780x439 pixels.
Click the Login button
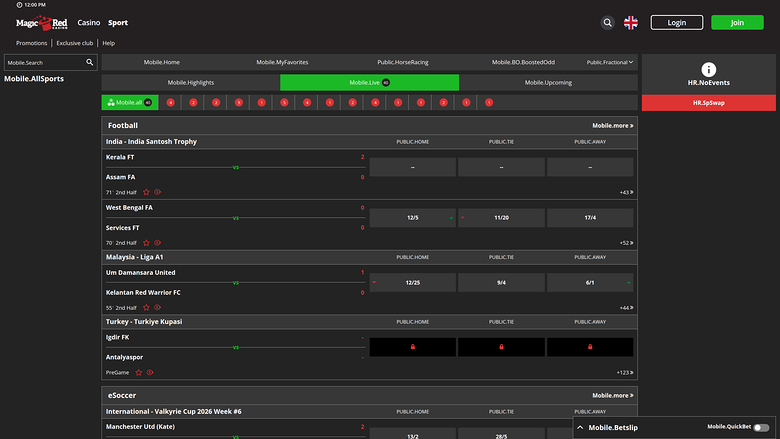tap(677, 22)
